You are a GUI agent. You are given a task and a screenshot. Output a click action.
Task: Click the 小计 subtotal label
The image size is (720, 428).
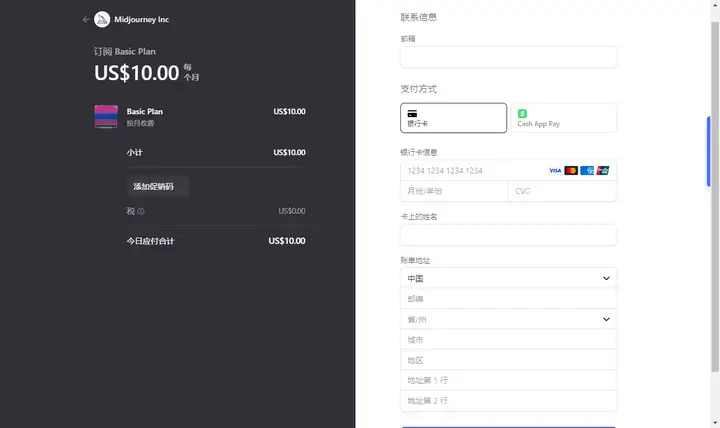tap(135, 152)
